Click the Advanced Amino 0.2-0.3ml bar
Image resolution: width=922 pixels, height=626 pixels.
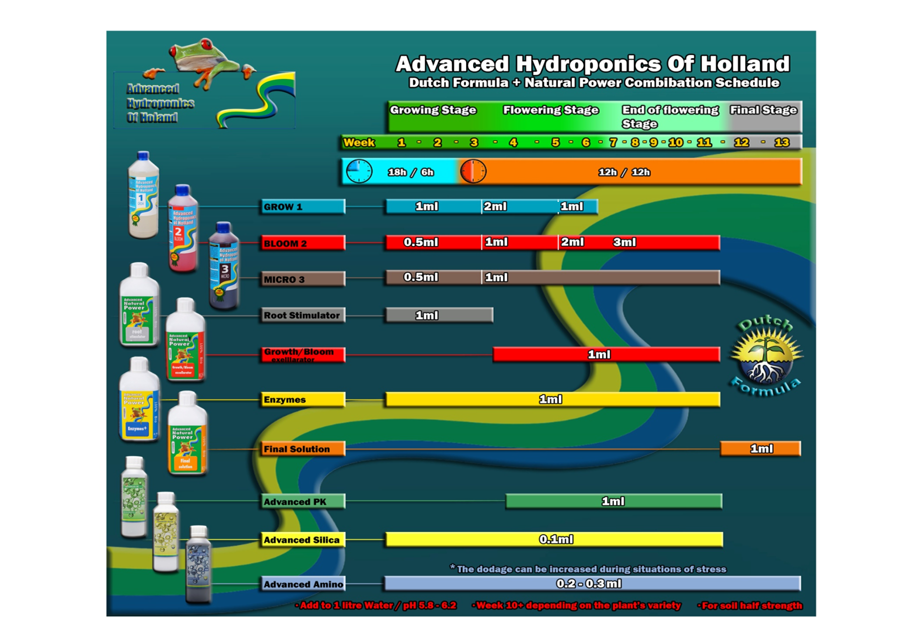click(593, 584)
